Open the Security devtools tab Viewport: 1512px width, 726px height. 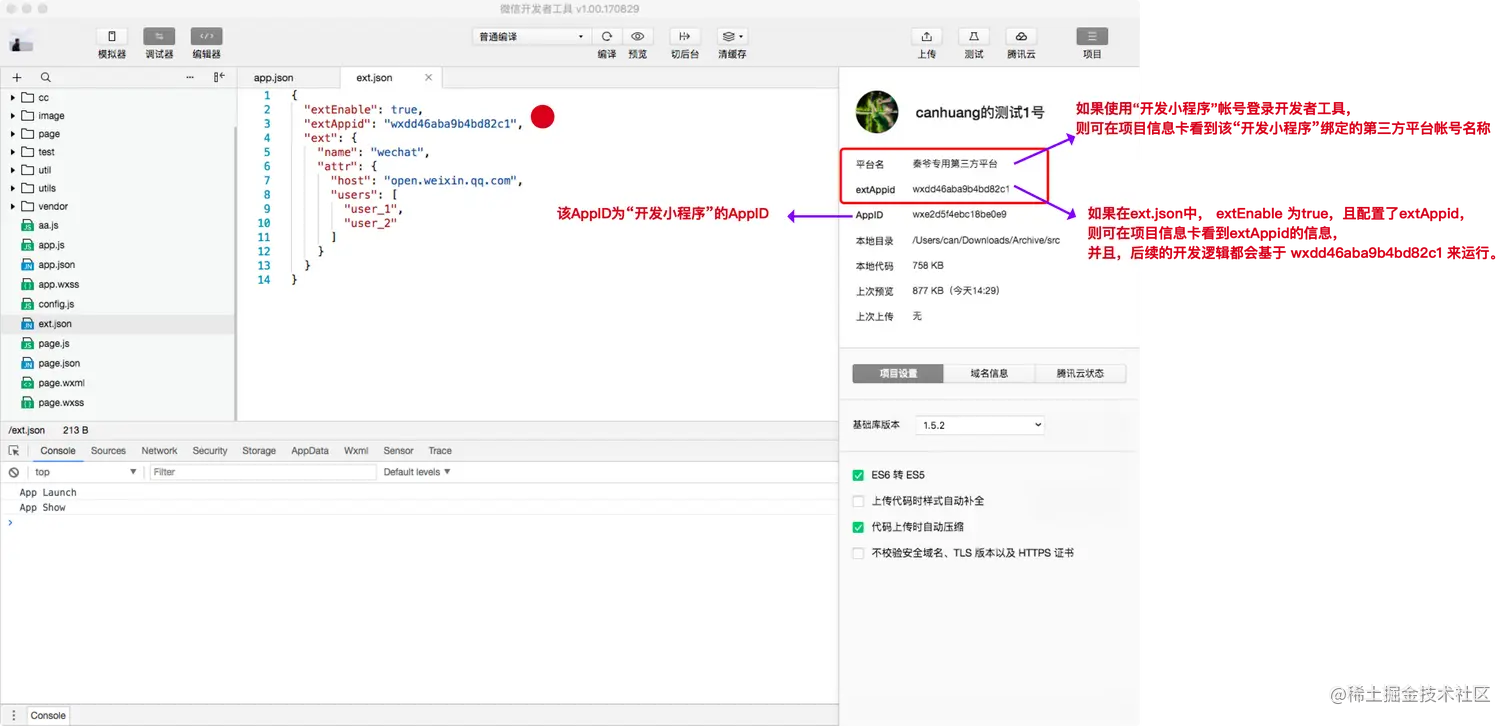[210, 451]
